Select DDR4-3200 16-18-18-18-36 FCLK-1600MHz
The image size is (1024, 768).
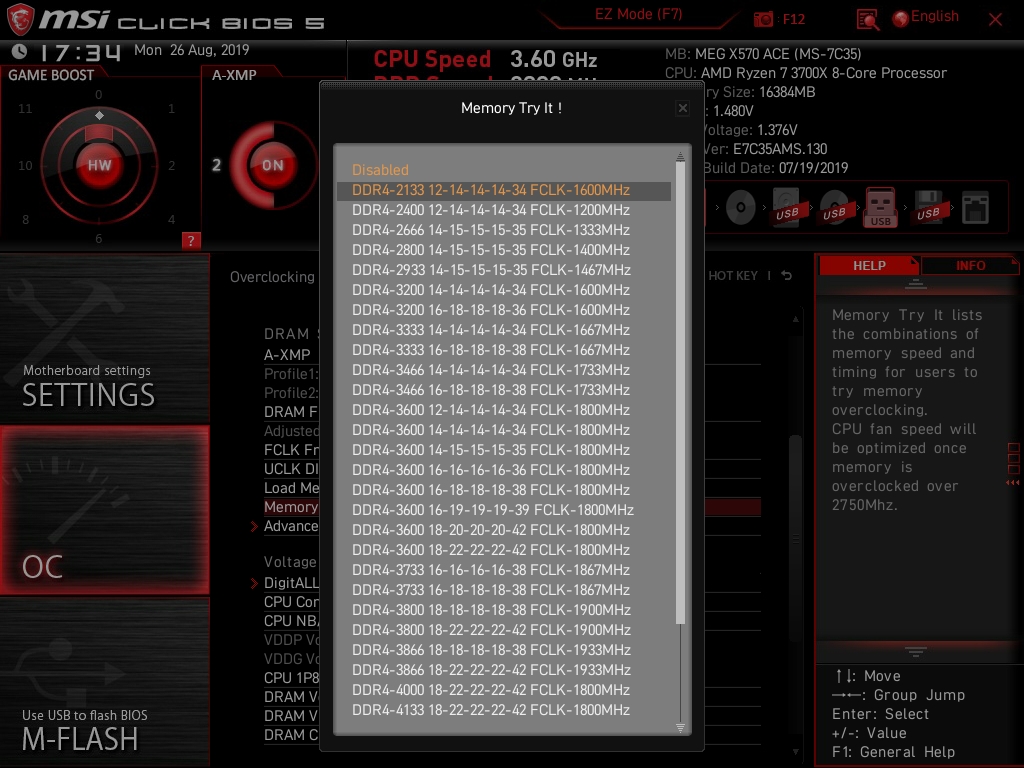tap(504, 310)
